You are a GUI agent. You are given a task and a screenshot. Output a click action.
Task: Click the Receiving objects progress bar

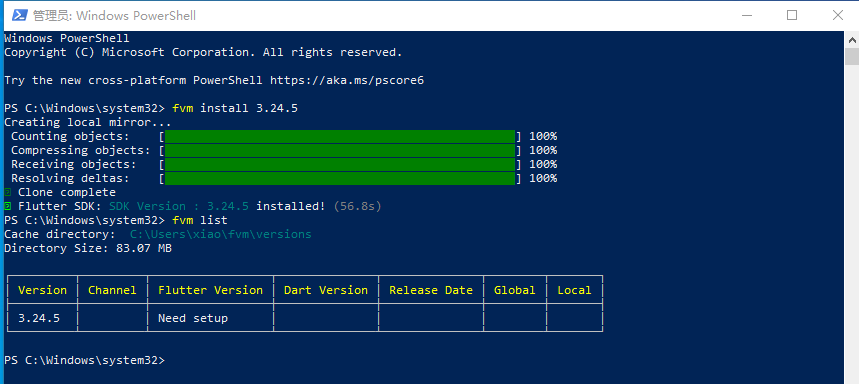pyautogui.click(x=340, y=164)
